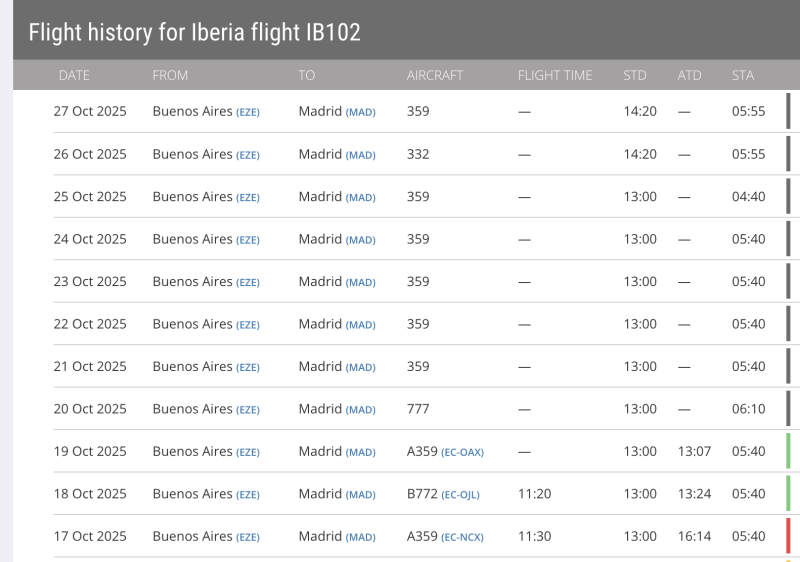Screen dimensions: 800x562
Task: Click the FROM column header
Action: pyautogui.click(x=170, y=75)
